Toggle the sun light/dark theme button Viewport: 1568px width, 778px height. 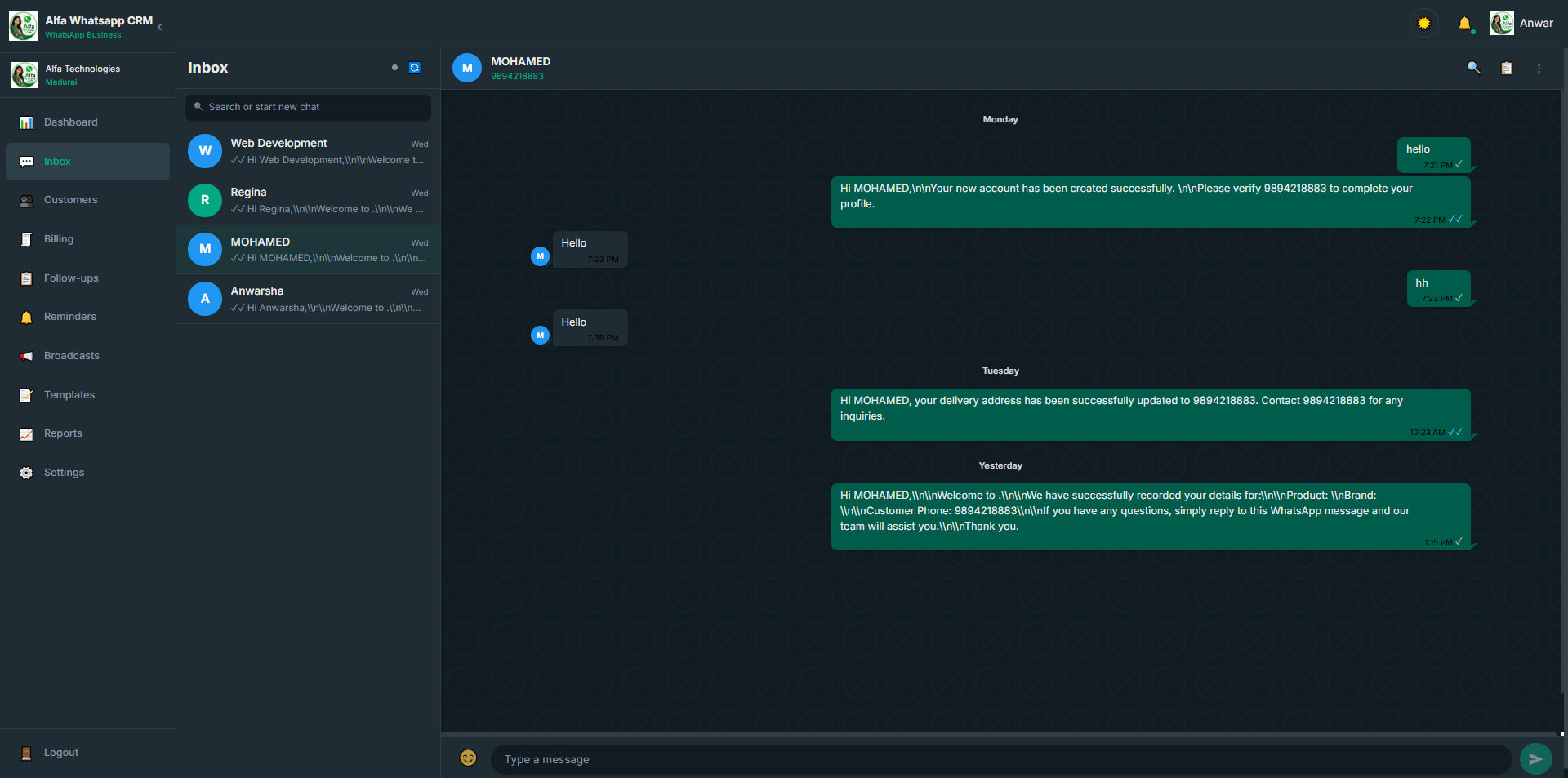tap(1424, 24)
